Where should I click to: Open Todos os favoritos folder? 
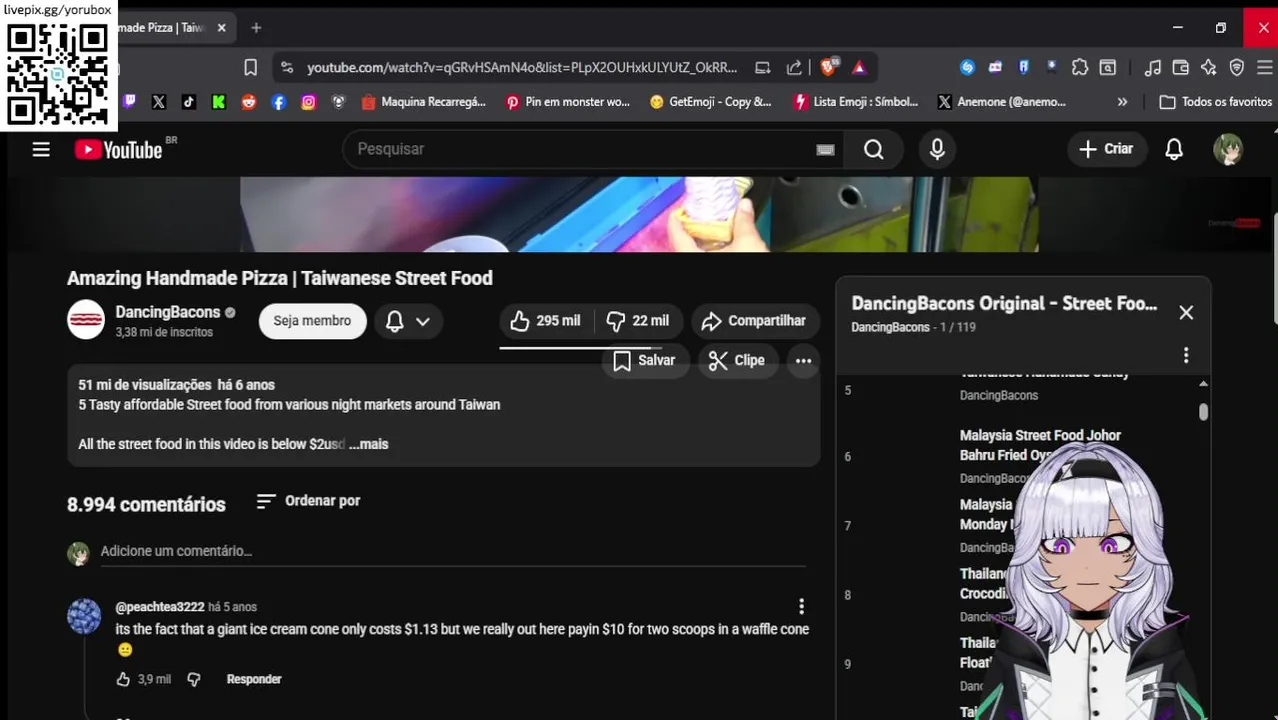coord(1215,101)
